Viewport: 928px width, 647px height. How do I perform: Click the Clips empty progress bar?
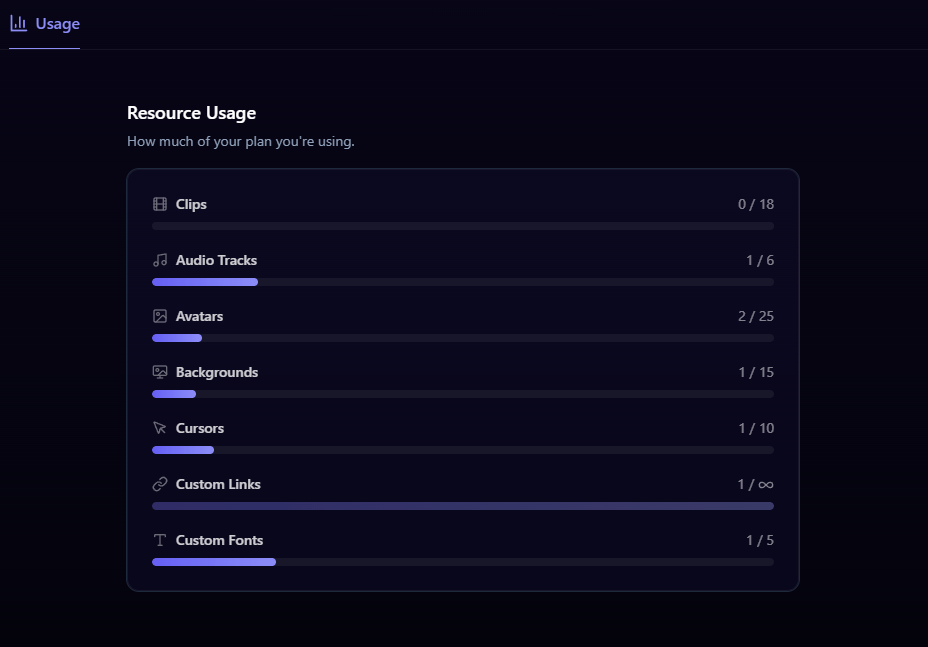pos(462,226)
